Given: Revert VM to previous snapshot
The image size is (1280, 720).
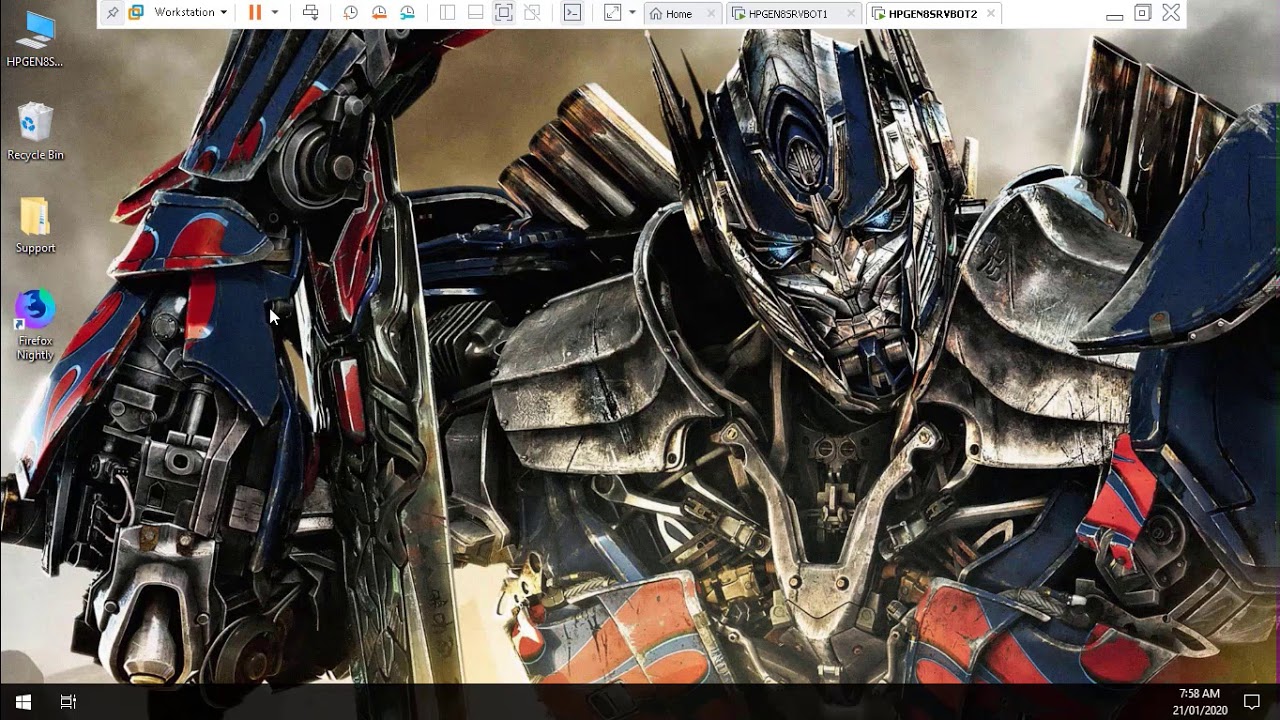Looking at the screenshot, I should tap(379, 13).
